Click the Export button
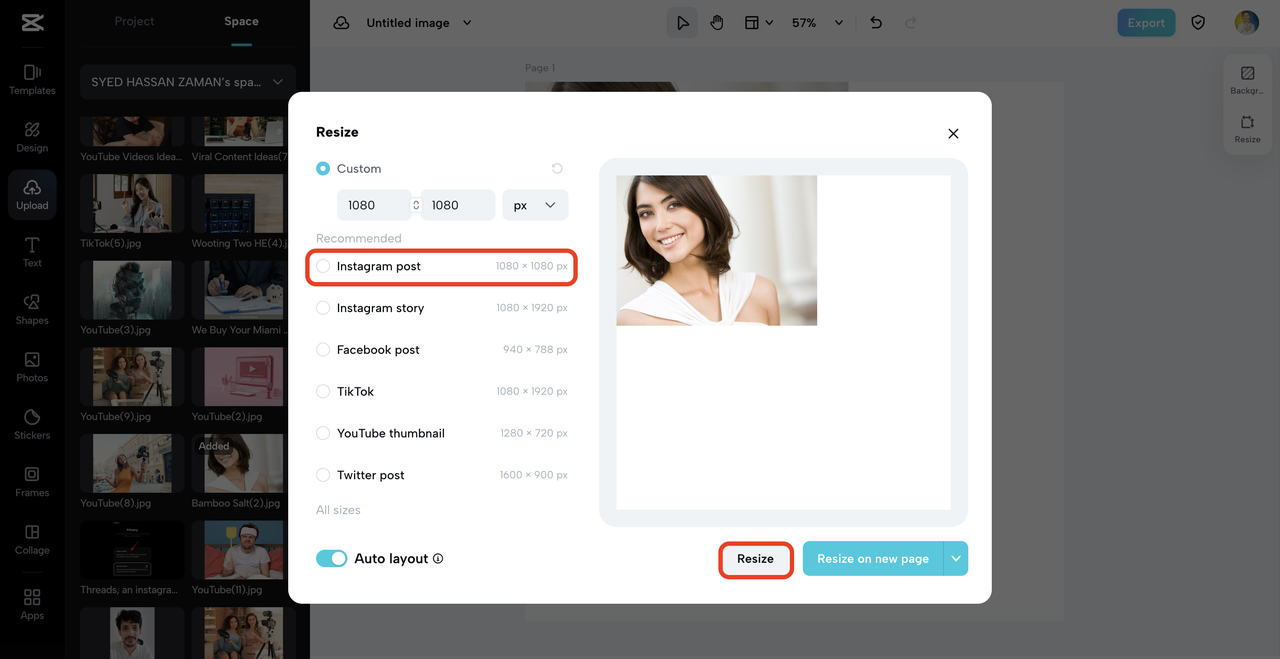This screenshot has width=1280, height=659. coord(1146,22)
